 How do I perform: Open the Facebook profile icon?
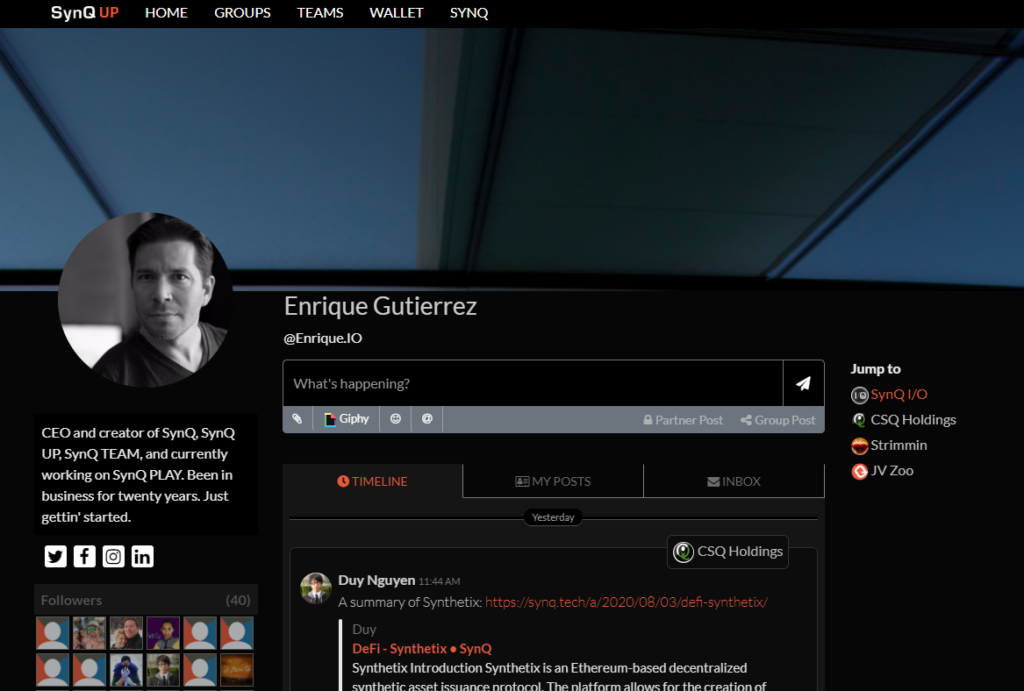[84, 557]
